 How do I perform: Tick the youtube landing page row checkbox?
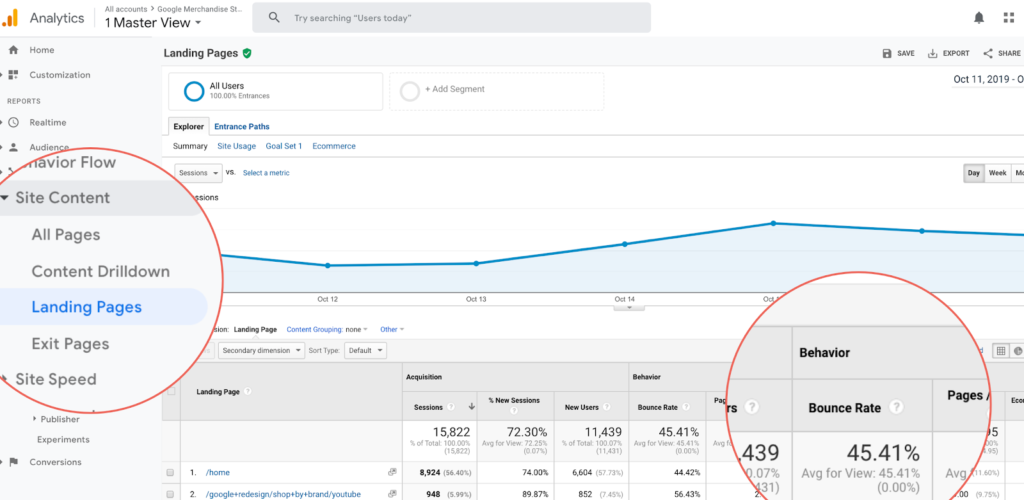pos(170,495)
